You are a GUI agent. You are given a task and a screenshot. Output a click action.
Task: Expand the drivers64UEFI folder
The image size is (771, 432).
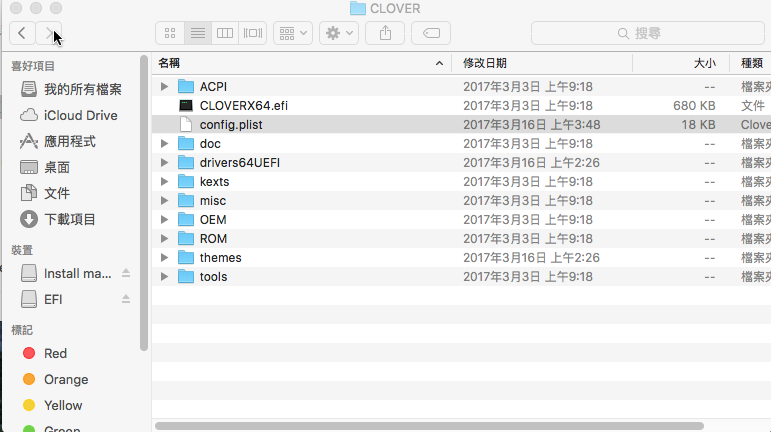point(164,163)
